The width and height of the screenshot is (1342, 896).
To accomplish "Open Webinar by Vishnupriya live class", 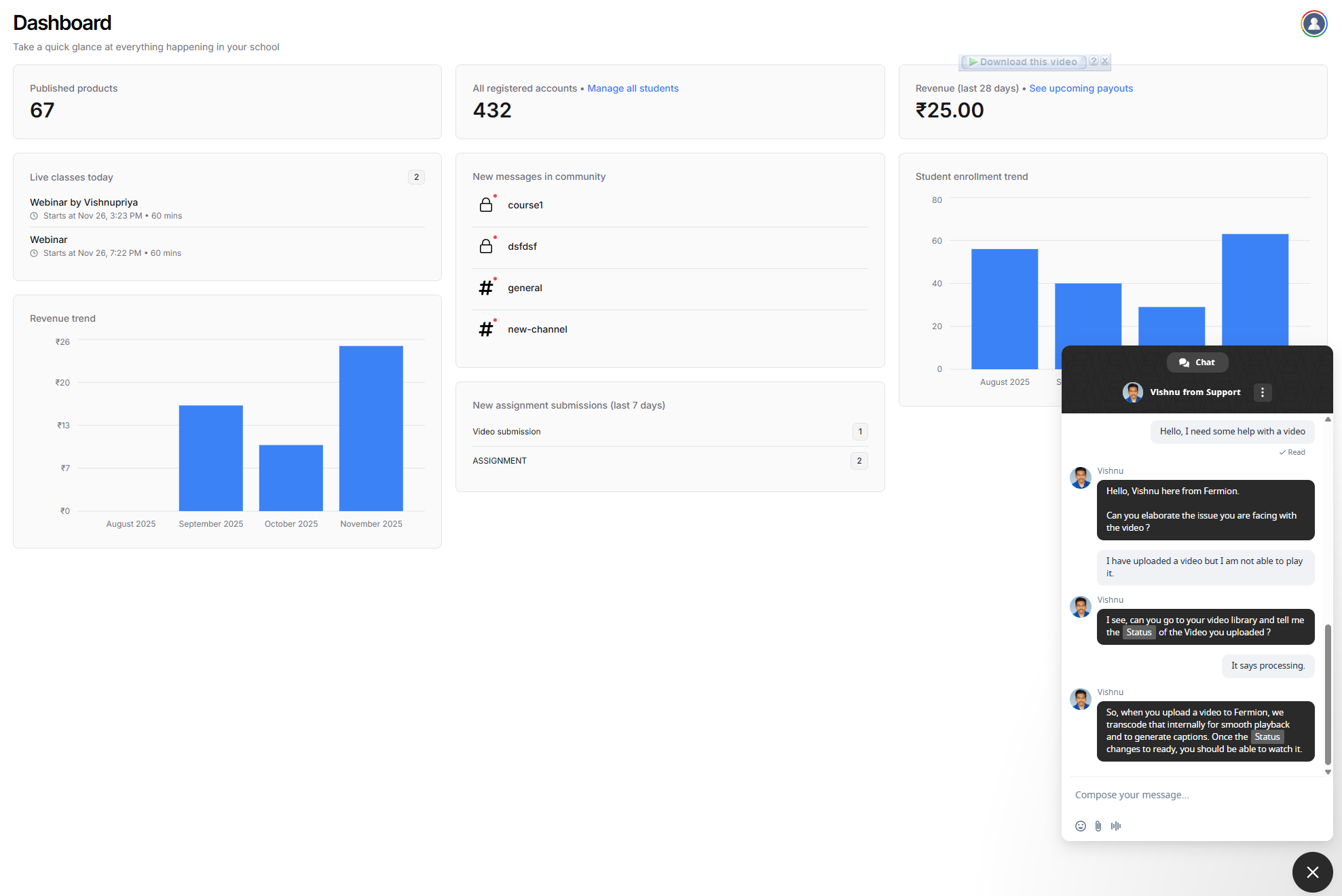I will tap(84, 202).
